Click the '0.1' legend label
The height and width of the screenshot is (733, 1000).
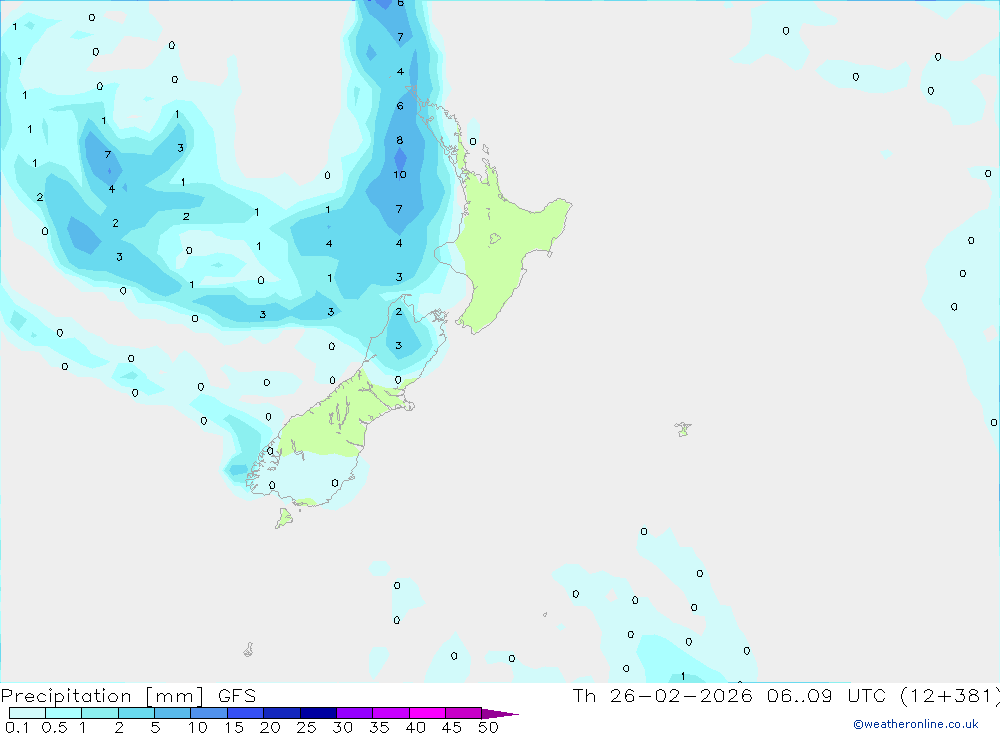point(17,727)
